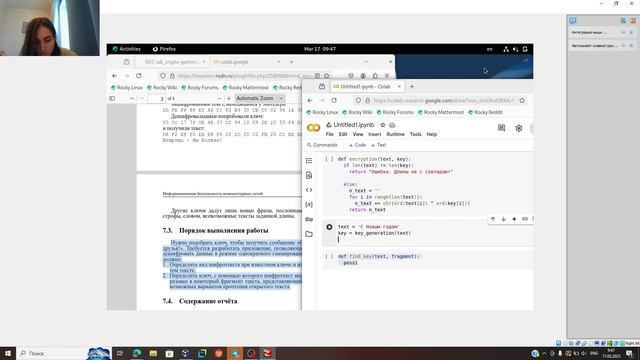Screen dimensions: 640x360
Task: Open Rocky Reddit bookmark in Colab window
Action: pyautogui.click(x=485, y=112)
